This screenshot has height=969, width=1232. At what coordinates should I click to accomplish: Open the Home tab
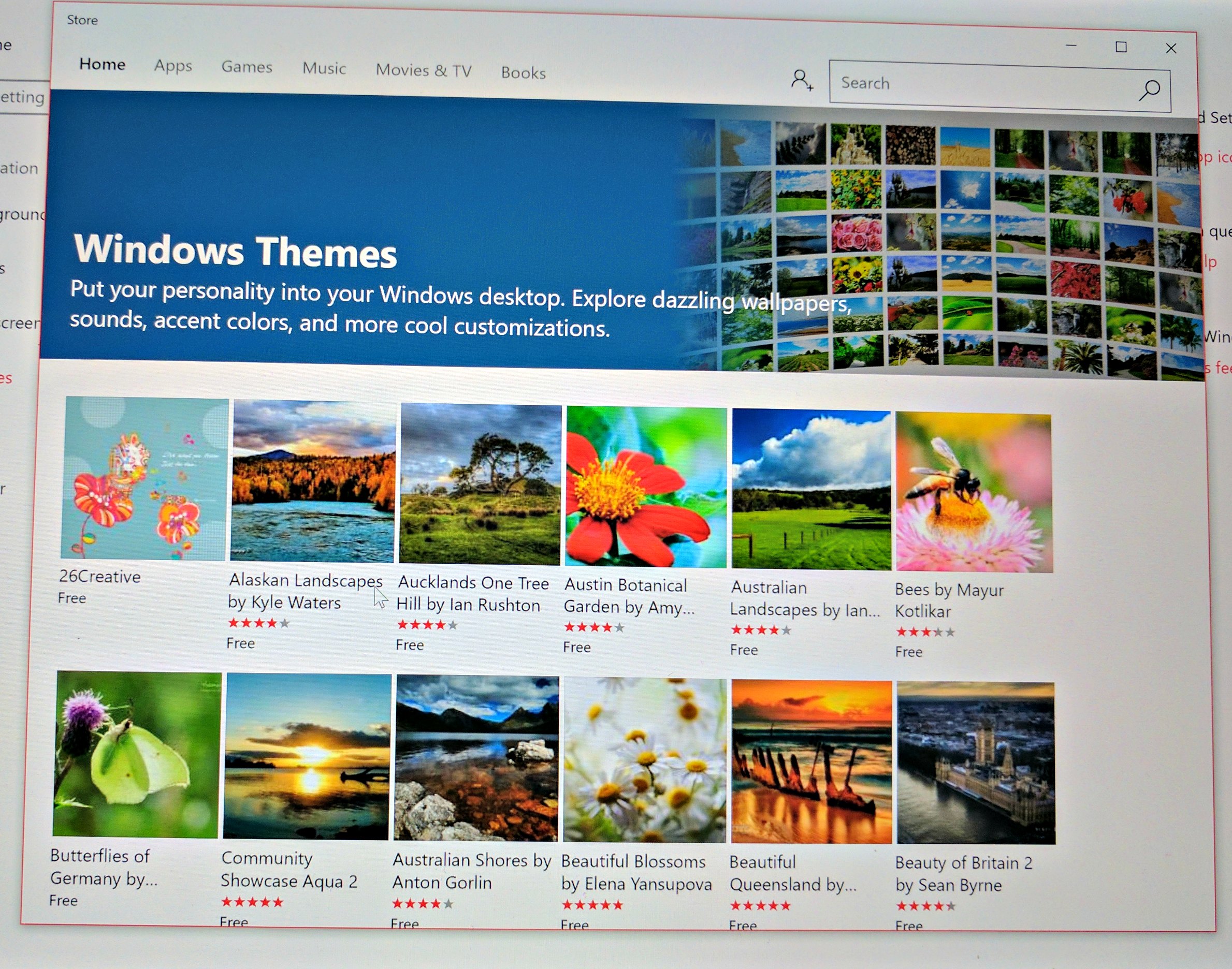[x=102, y=64]
